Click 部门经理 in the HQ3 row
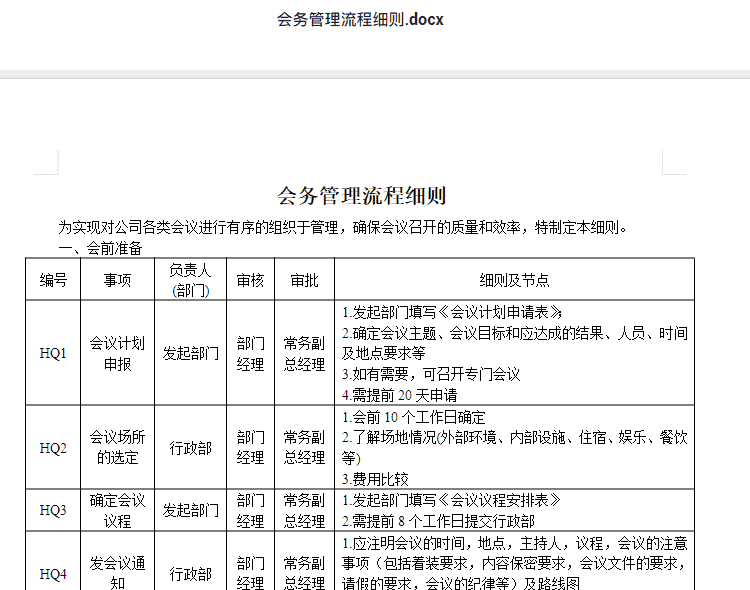750x590 pixels. pyautogui.click(x=250, y=510)
